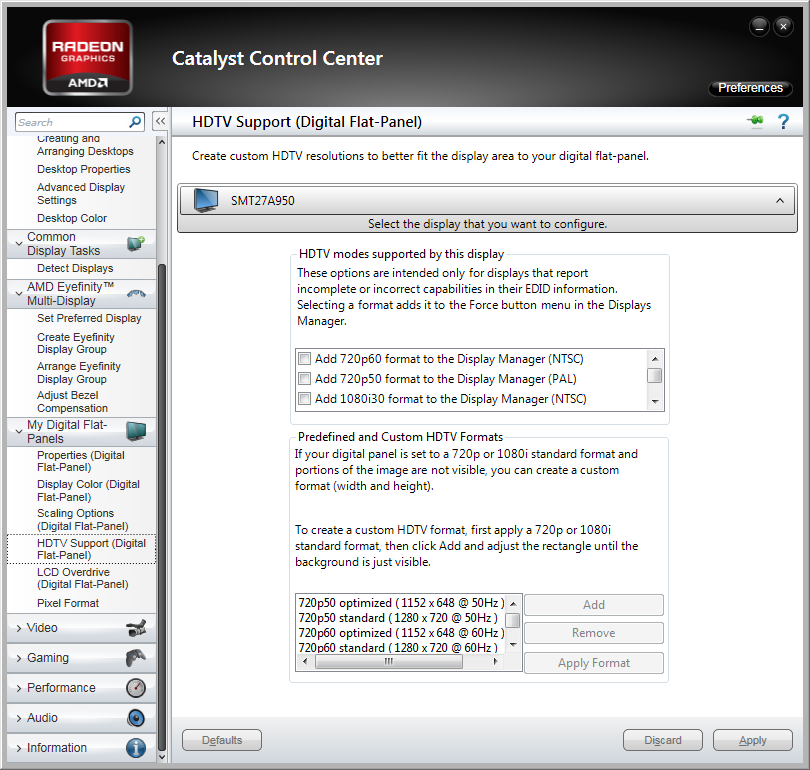Collapse sidebar with double-arrow icon
Image resolution: width=810 pixels, height=770 pixels.
161,121
